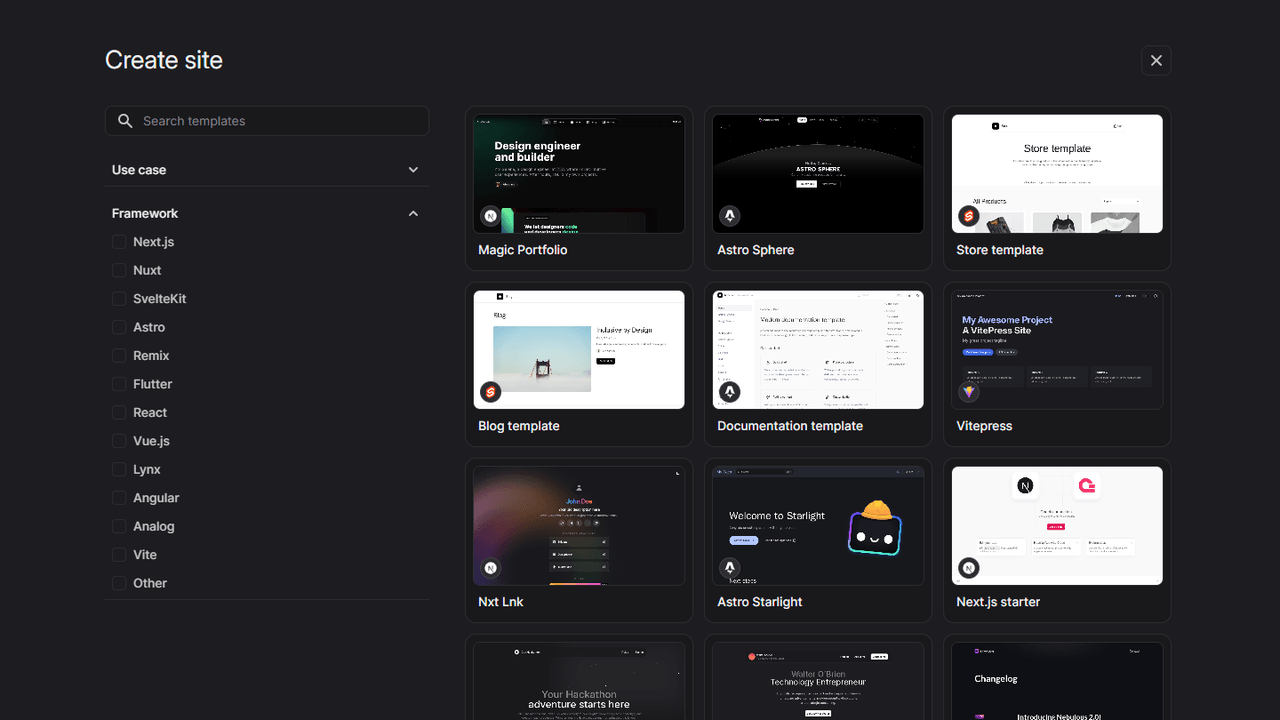Viewport: 1280px width, 720px height.
Task: Click the Astro badge on Documentation template
Action: click(x=730, y=392)
